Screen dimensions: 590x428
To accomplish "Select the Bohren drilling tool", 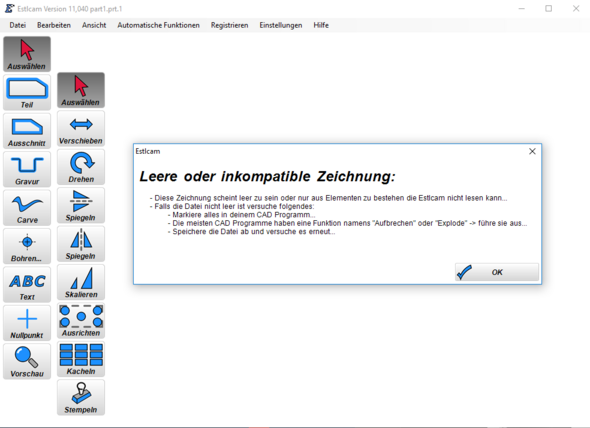I will (27, 246).
